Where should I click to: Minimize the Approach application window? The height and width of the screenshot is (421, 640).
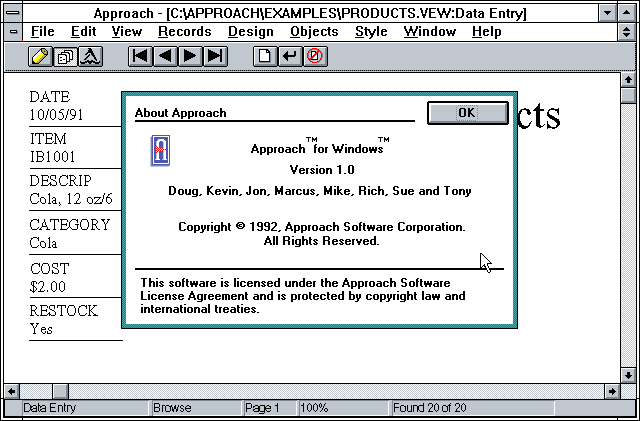coord(608,13)
